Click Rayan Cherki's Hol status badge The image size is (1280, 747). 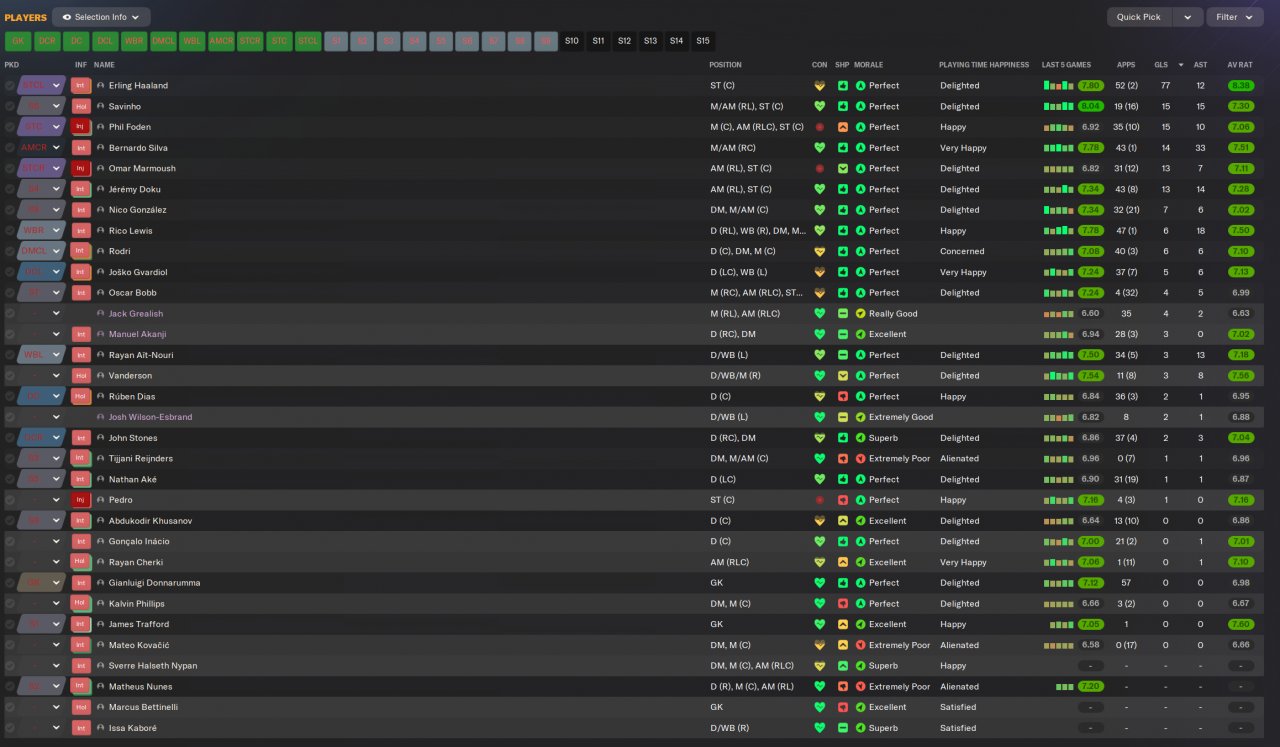tap(81, 562)
